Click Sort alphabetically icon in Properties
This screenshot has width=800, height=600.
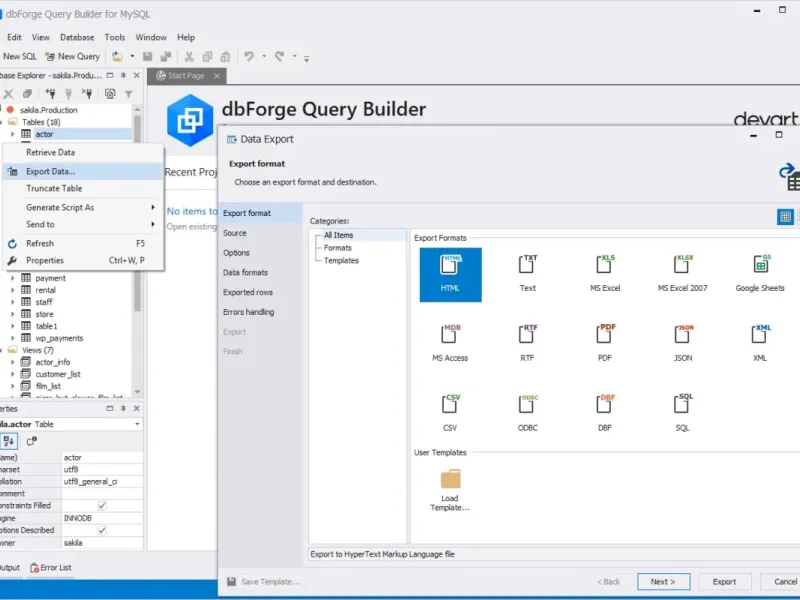tap(9, 441)
